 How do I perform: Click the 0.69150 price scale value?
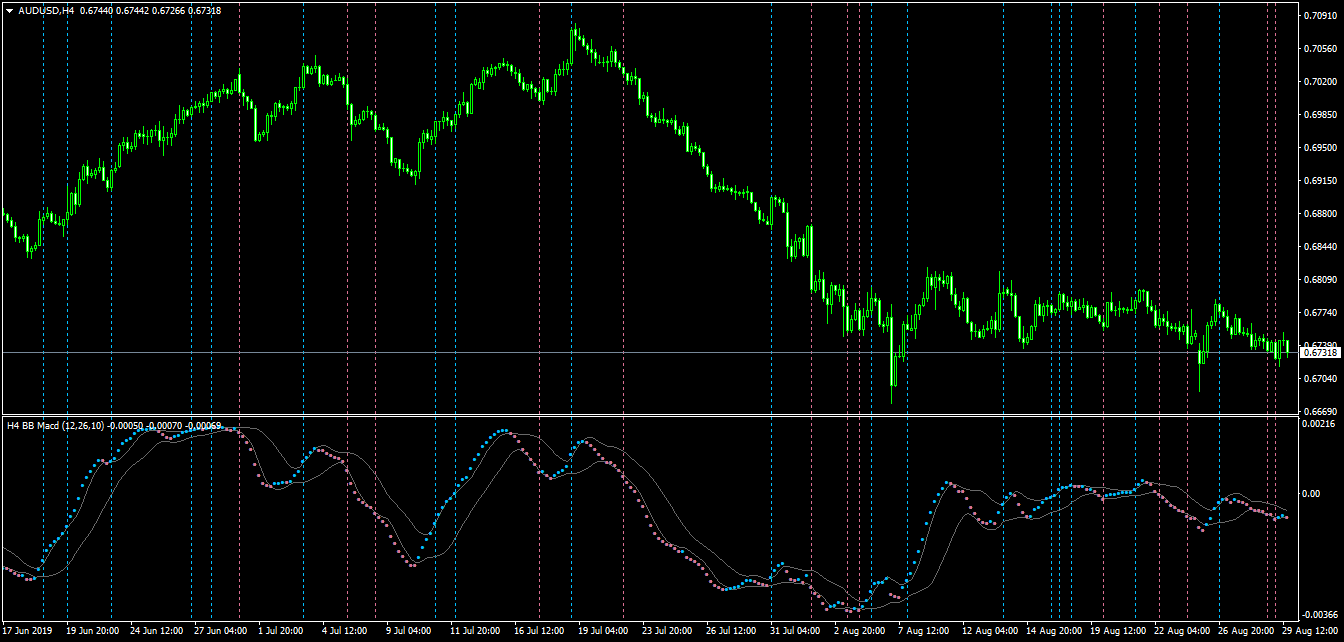(1321, 180)
